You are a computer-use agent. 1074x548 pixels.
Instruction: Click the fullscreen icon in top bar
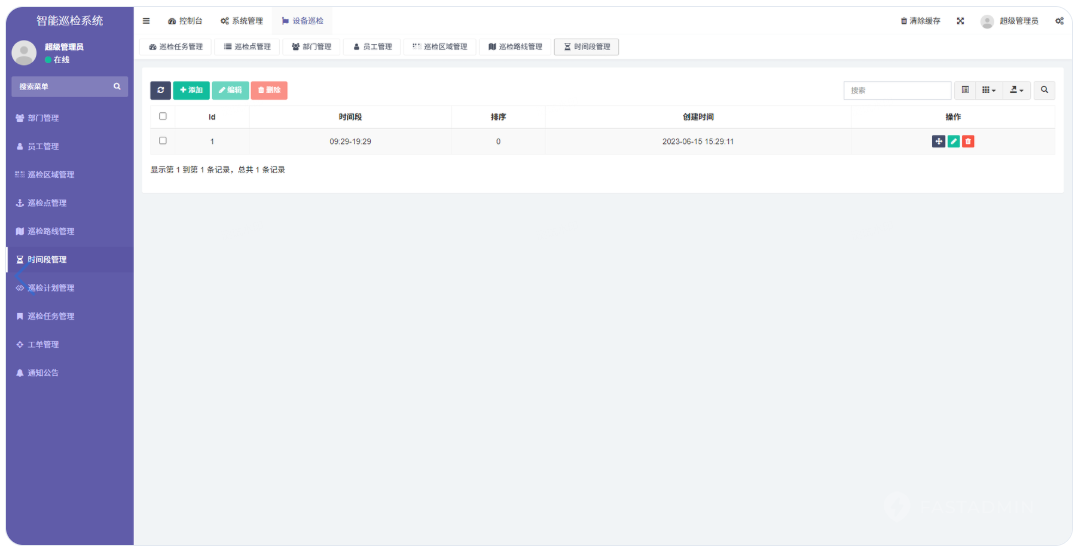point(960,21)
